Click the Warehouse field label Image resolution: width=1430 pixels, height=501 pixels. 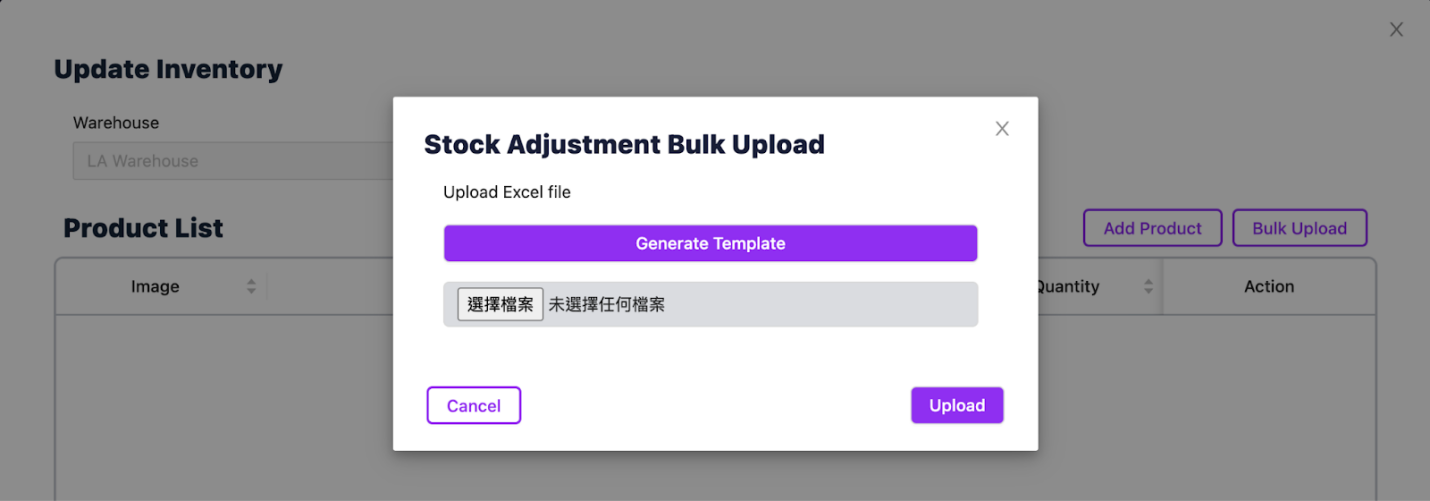[x=116, y=123]
